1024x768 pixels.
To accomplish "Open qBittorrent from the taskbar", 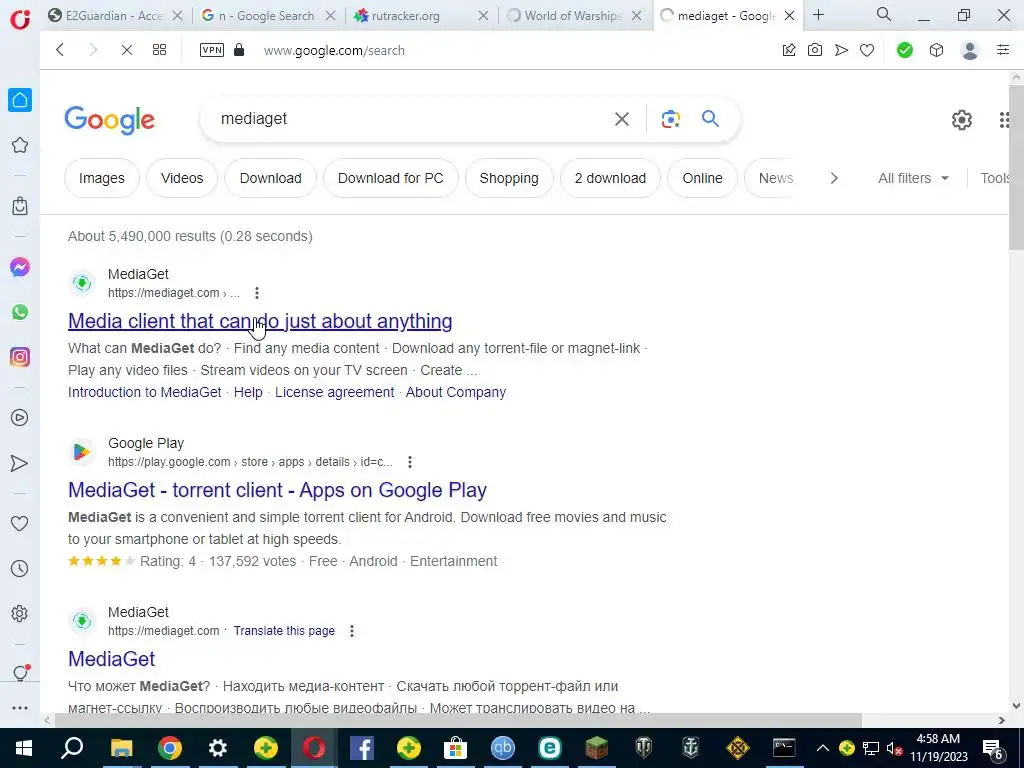I will point(503,748).
